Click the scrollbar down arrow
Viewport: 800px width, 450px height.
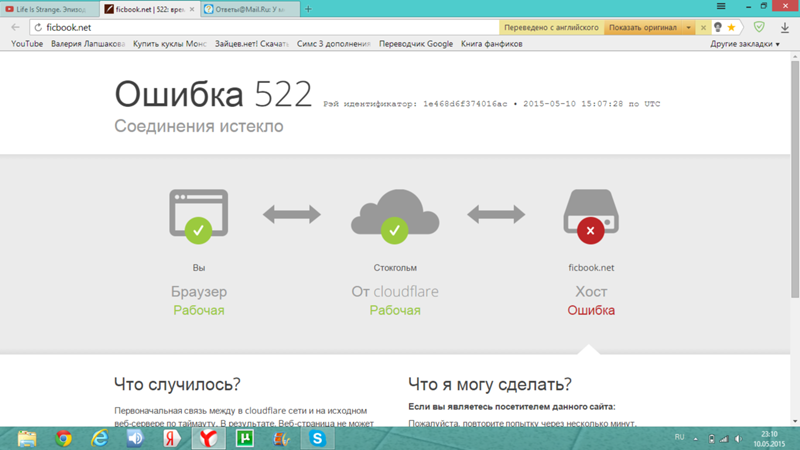[x=795, y=421]
